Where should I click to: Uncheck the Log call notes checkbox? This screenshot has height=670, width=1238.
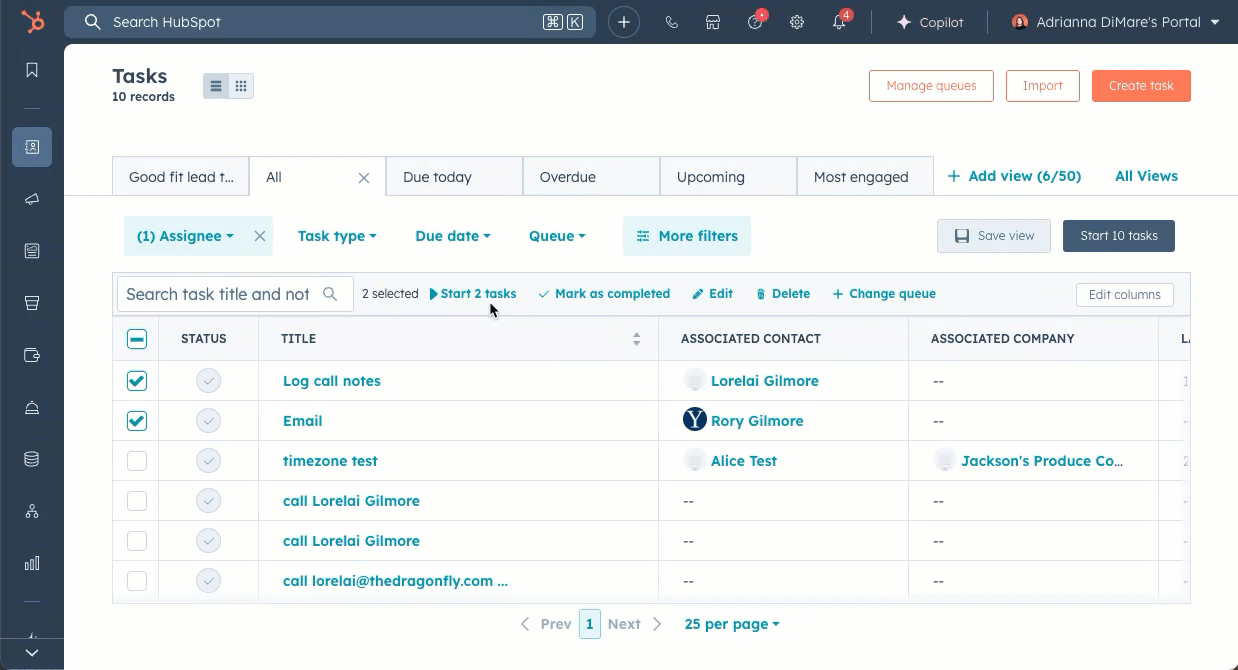(137, 381)
